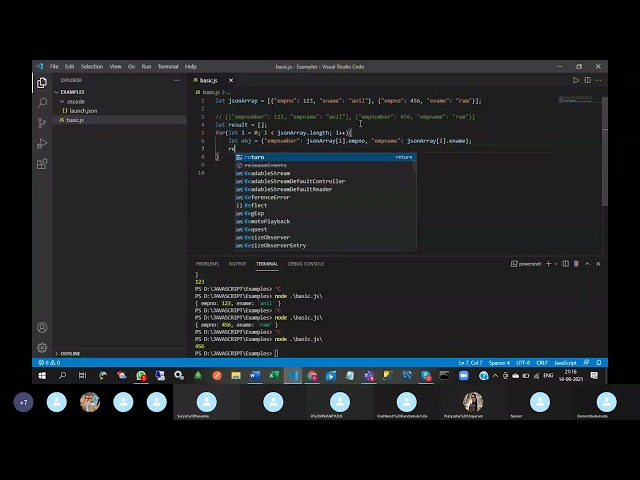The height and width of the screenshot is (480, 640).
Task: Click the code minimap preview
Action: 579,100
